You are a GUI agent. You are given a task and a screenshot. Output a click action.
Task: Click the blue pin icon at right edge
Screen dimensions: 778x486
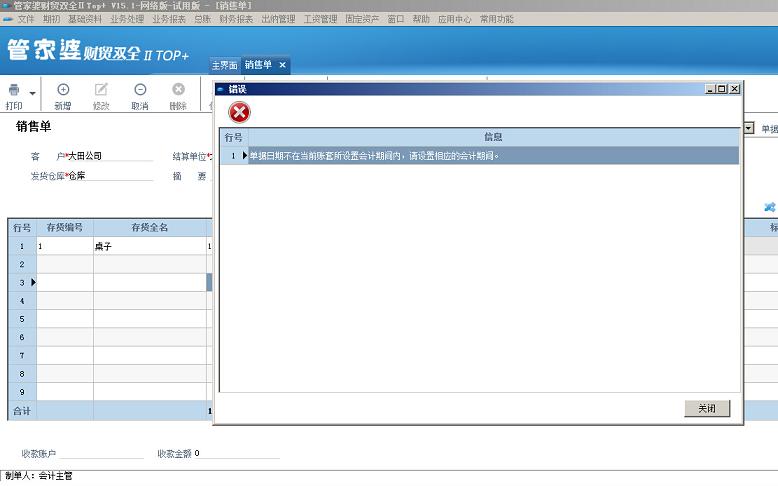769,207
